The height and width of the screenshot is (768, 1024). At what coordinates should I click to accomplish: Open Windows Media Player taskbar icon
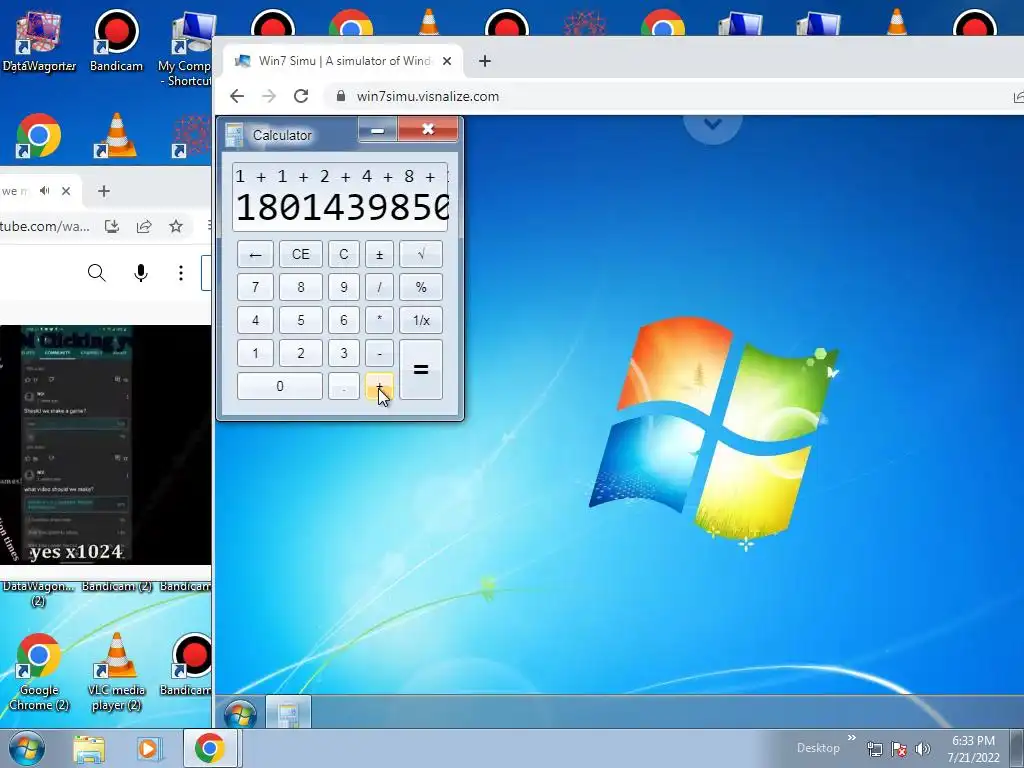coord(148,749)
